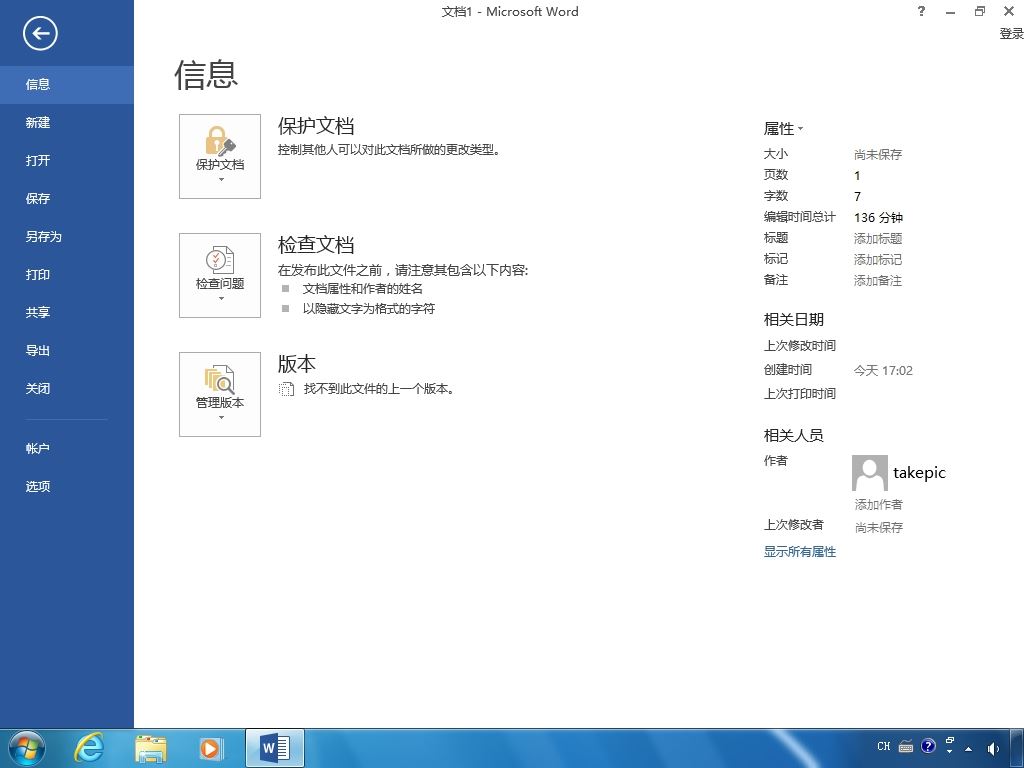Click the CH language indicator in tray
This screenshot has height=768, width=1024.
884,746
